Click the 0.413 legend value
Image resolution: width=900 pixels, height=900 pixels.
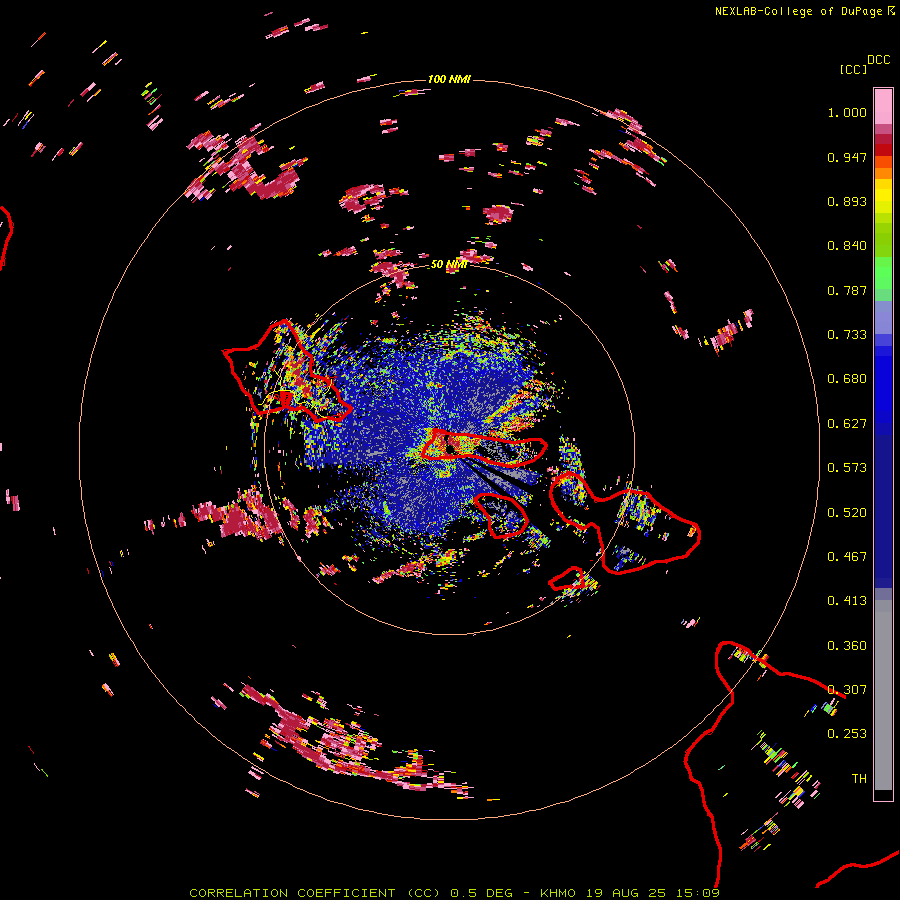pos(847,601)
